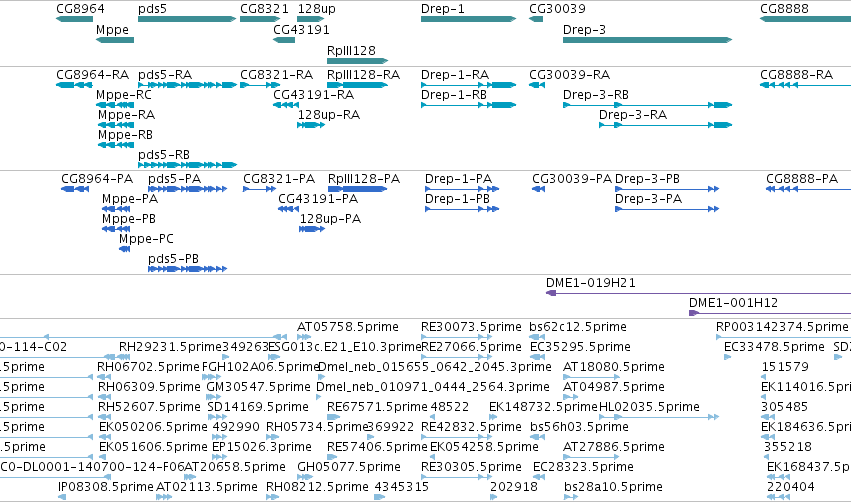Viewport: 851px width, 502px height.
Task: Select the CG8888 gene feature
Action: click(x=805, y=20)
